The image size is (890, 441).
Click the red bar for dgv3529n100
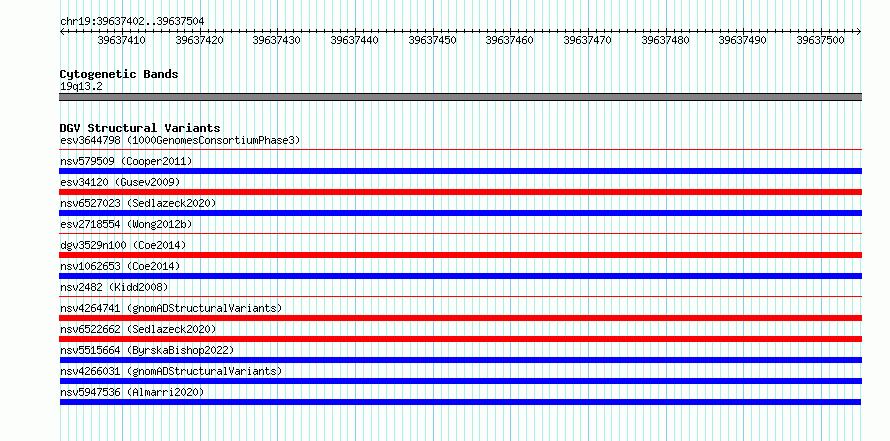[460, 255]
